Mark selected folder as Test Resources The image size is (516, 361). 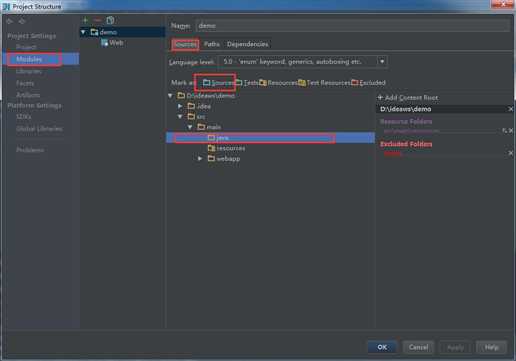(x=324, y=83)
